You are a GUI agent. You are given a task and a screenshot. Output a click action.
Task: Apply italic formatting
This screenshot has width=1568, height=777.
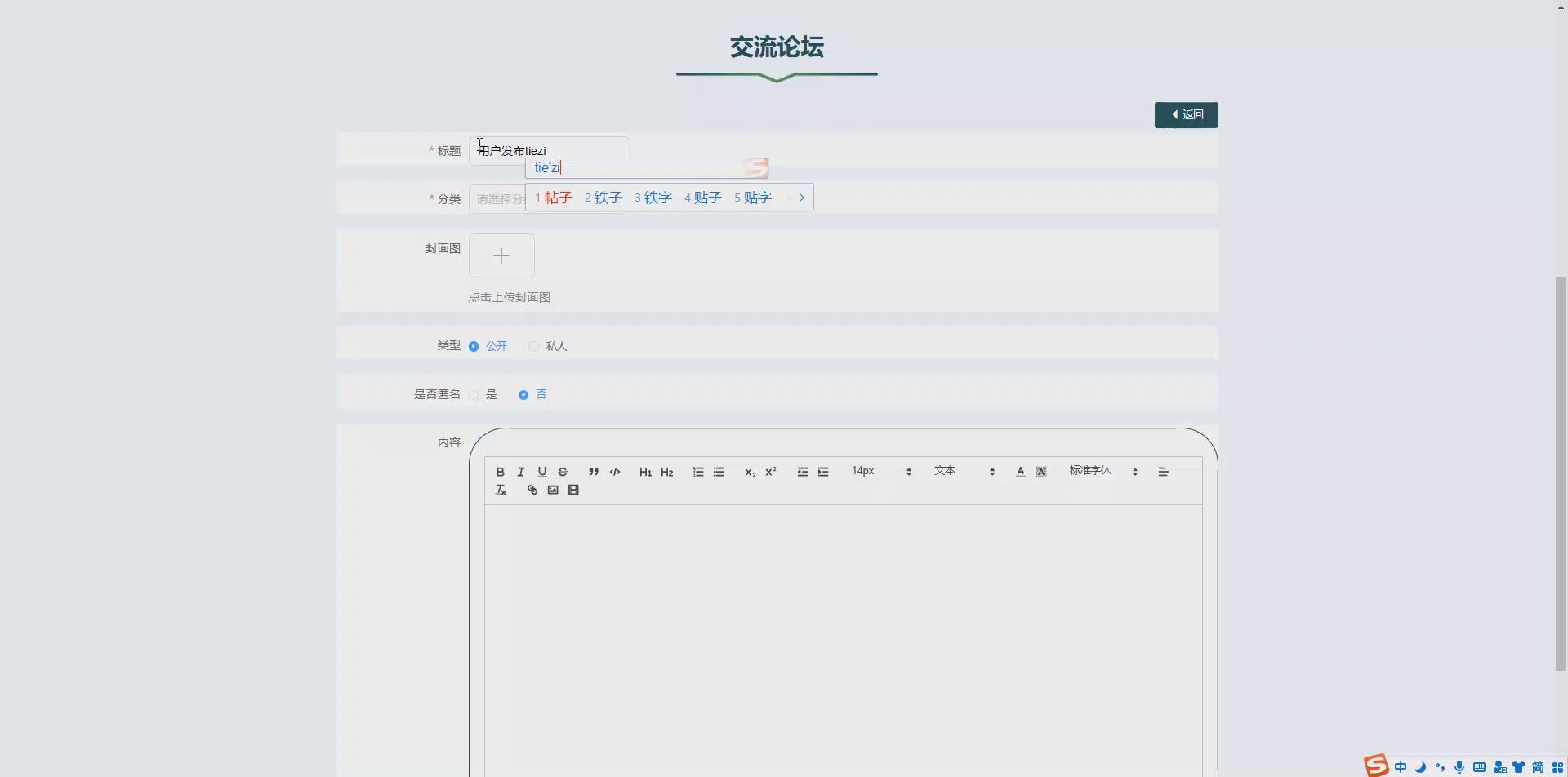tap(520, 472)
